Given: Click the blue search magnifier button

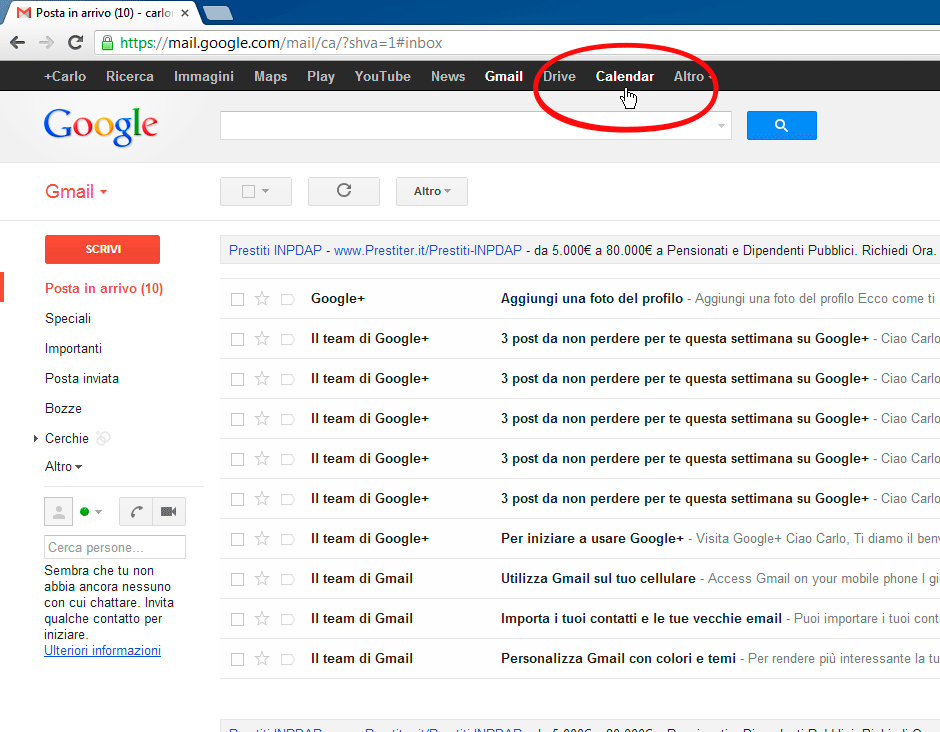Looking at the screenshot, I should point(781,125).
